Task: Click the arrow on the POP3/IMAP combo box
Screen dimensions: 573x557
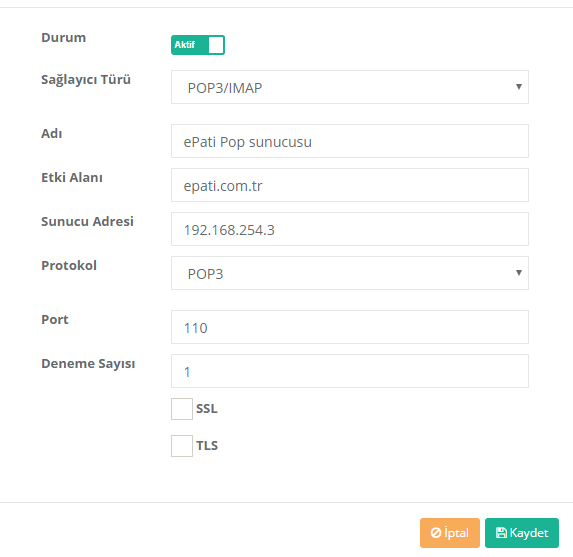Action: pyautogui.click(x=519, y=87)
